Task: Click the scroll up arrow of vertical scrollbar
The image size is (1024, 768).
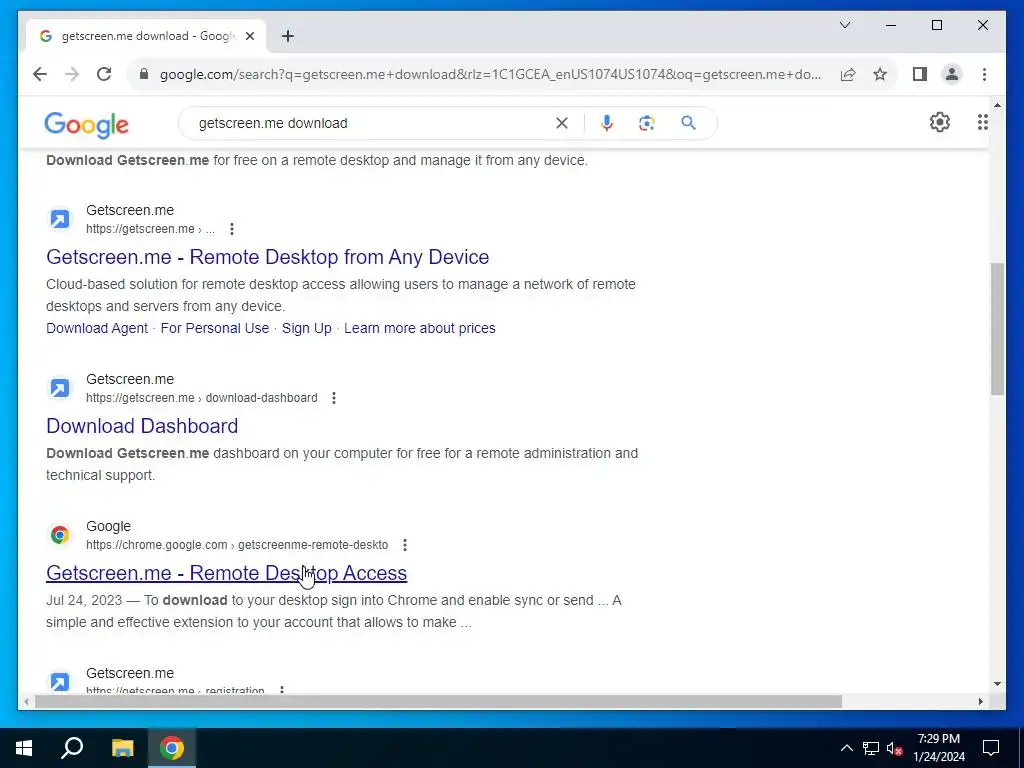Action: pyautogui.click(x=997, y=105)
